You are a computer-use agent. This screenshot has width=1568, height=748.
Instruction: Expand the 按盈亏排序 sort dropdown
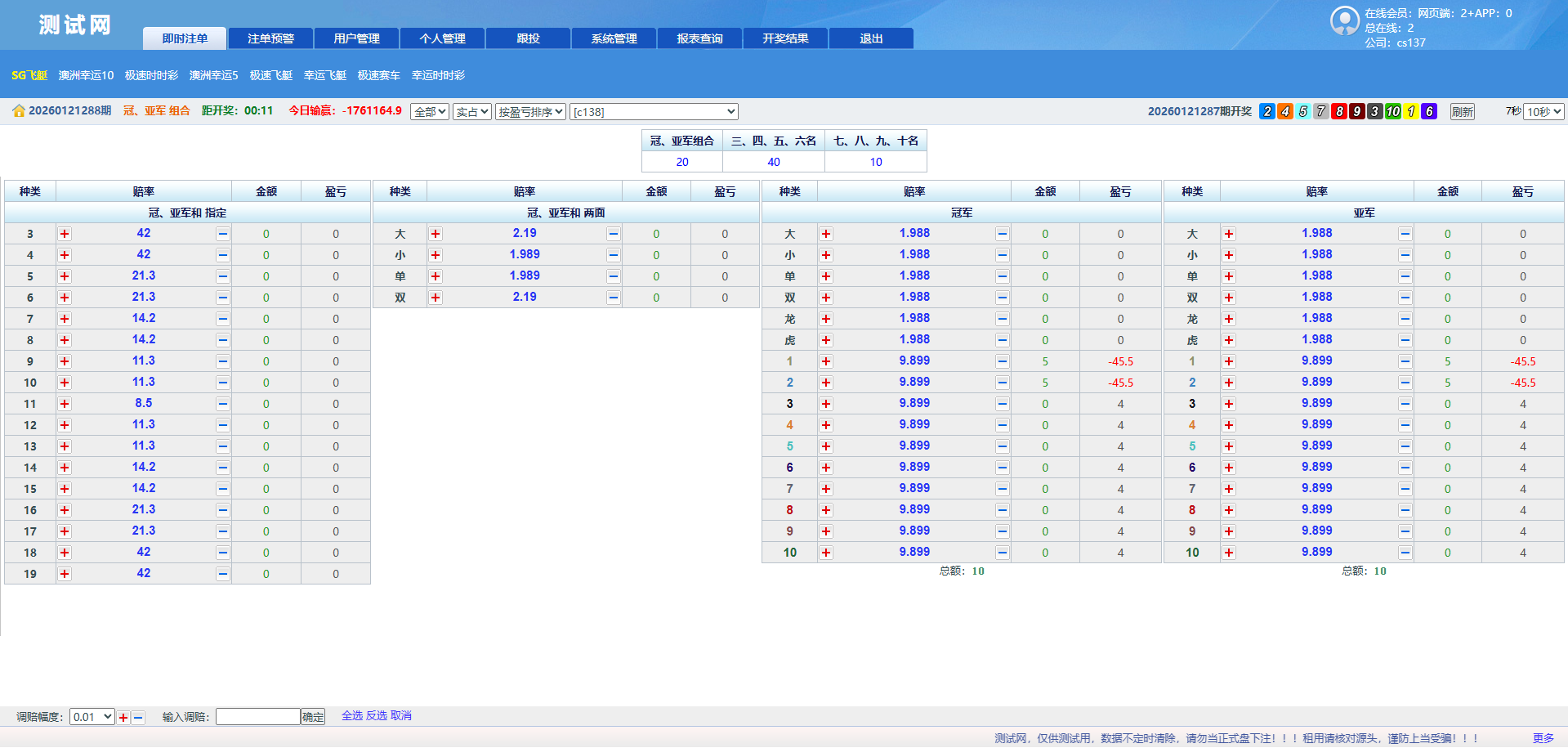tap(531, 112)
